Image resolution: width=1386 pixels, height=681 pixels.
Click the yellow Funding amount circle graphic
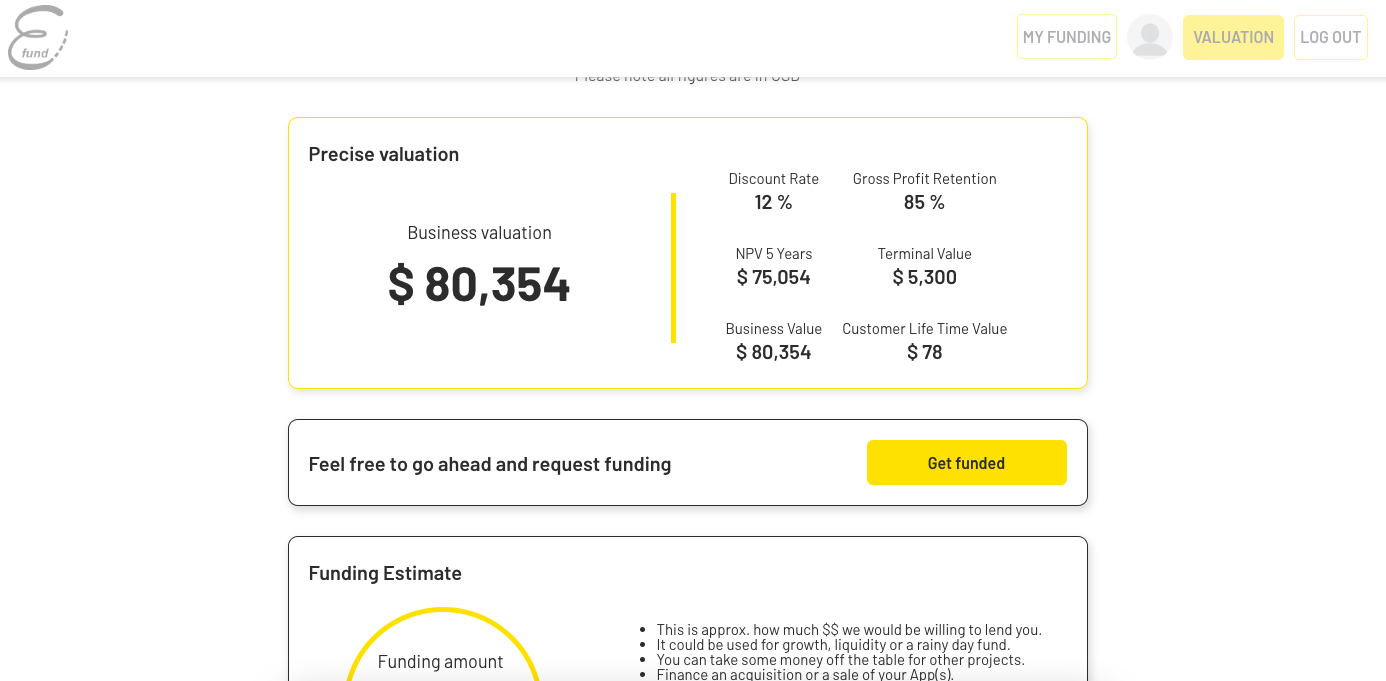tap(441, 655)
